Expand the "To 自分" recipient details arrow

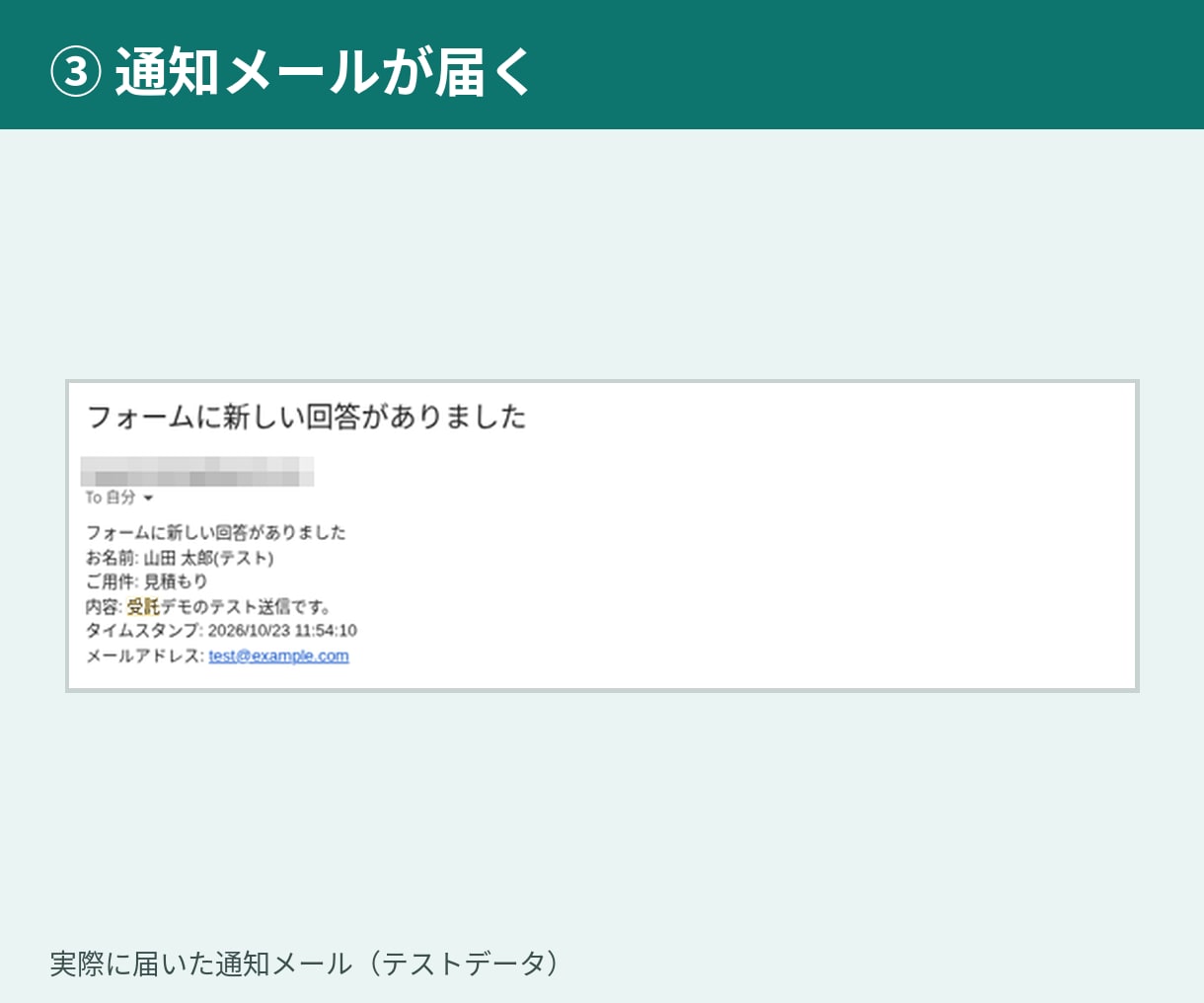pos(148,499)
